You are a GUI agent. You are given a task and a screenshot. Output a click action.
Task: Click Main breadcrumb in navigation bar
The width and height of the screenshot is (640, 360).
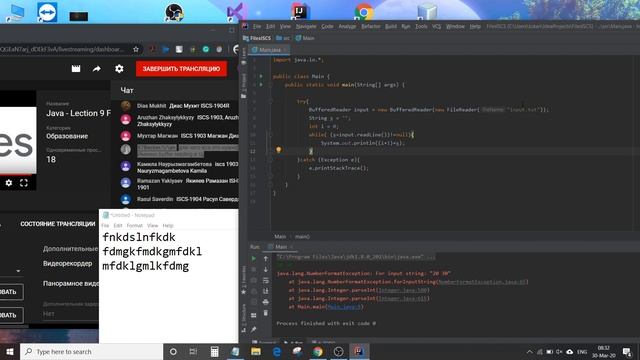(x=305, y=38)
